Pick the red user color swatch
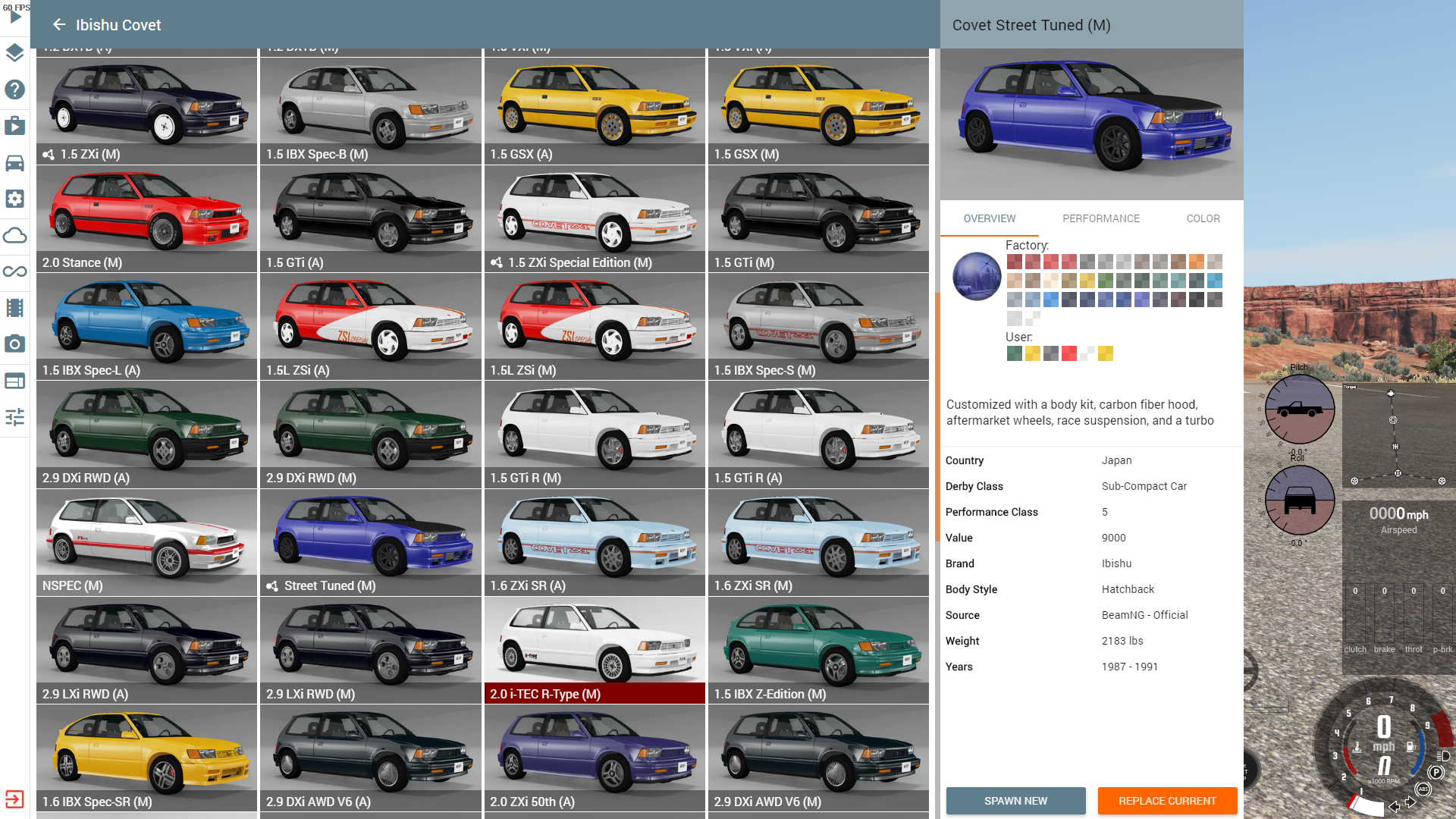Viewport: 1456px width, 819px height. click(x=1068, y=353)
